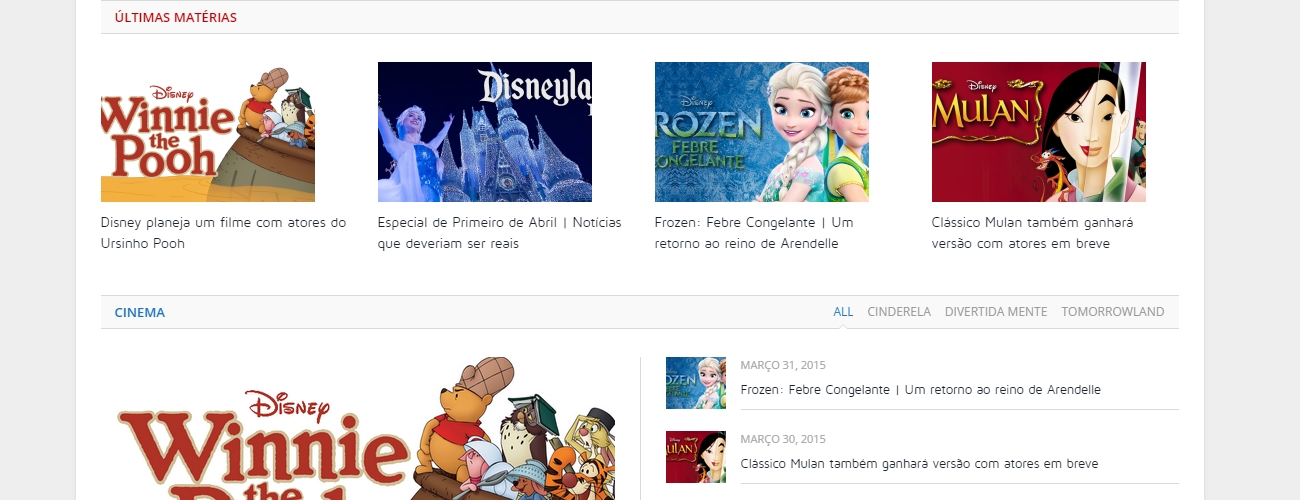This screenshot has height=500, width=1300.
Task: Read 'Disney planeja um filme' Ursinho Pooh headline
Action: pyautogui.click(x=223, y=232)
